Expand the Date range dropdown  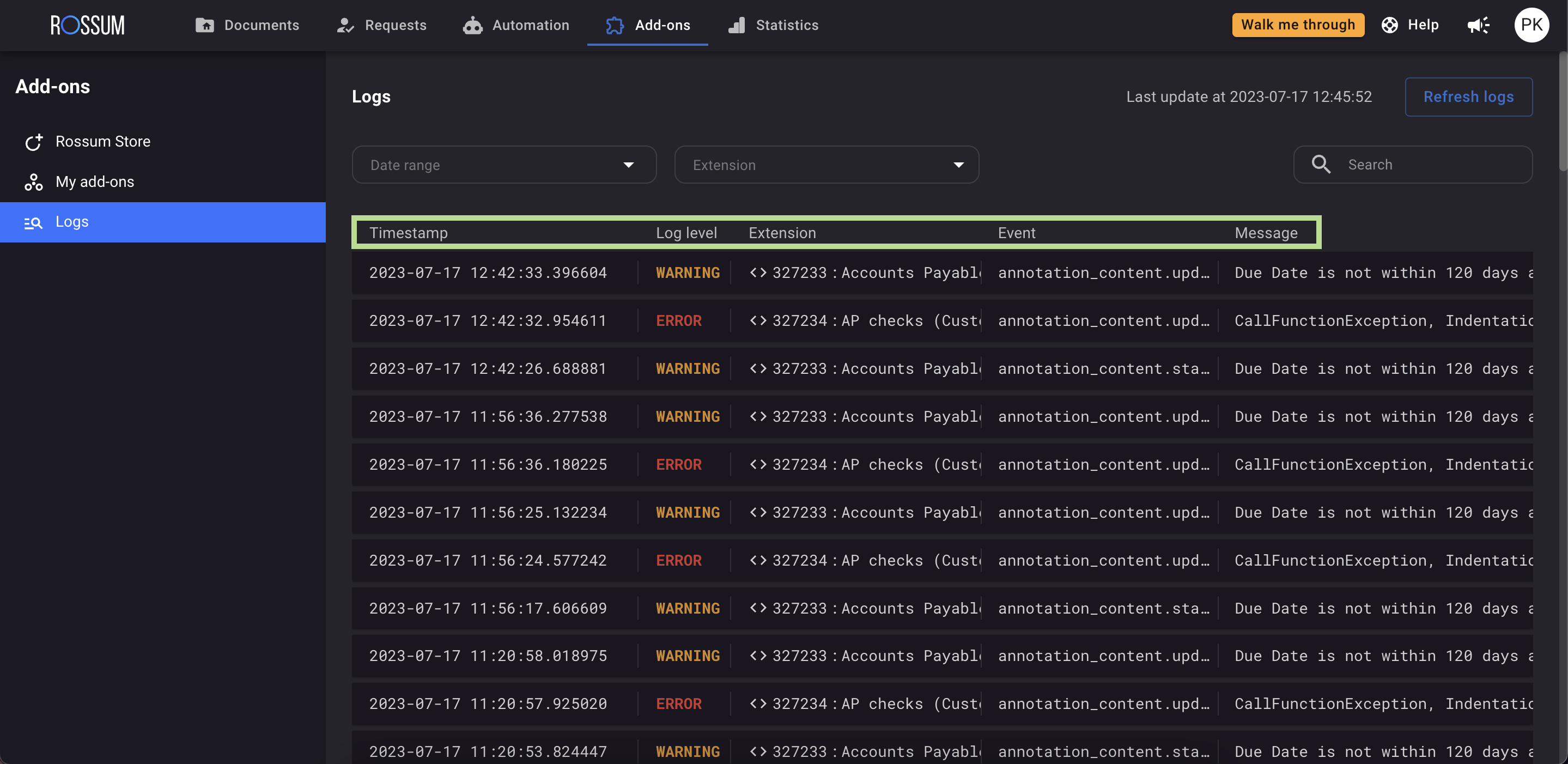click(503, 165)
